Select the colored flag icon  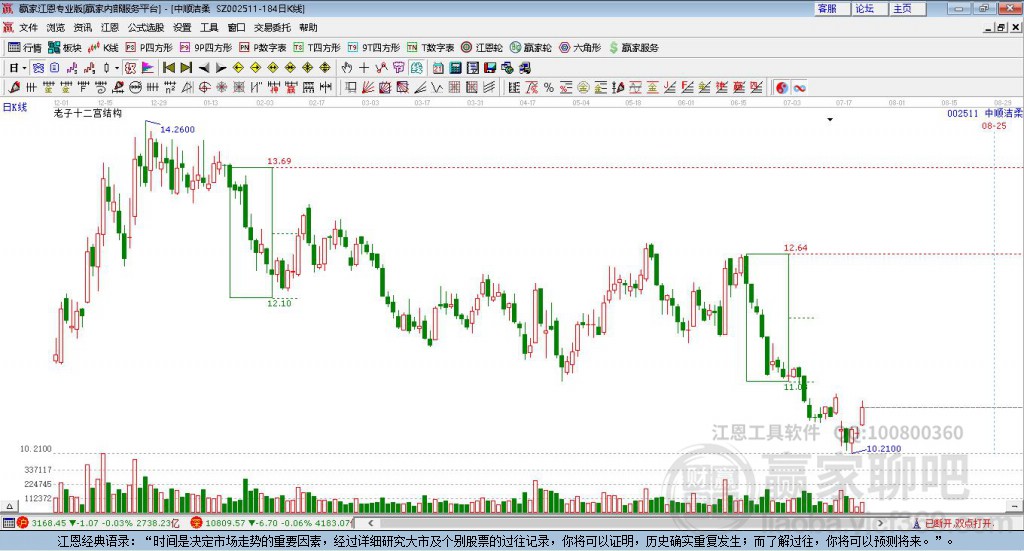point(148,68)
